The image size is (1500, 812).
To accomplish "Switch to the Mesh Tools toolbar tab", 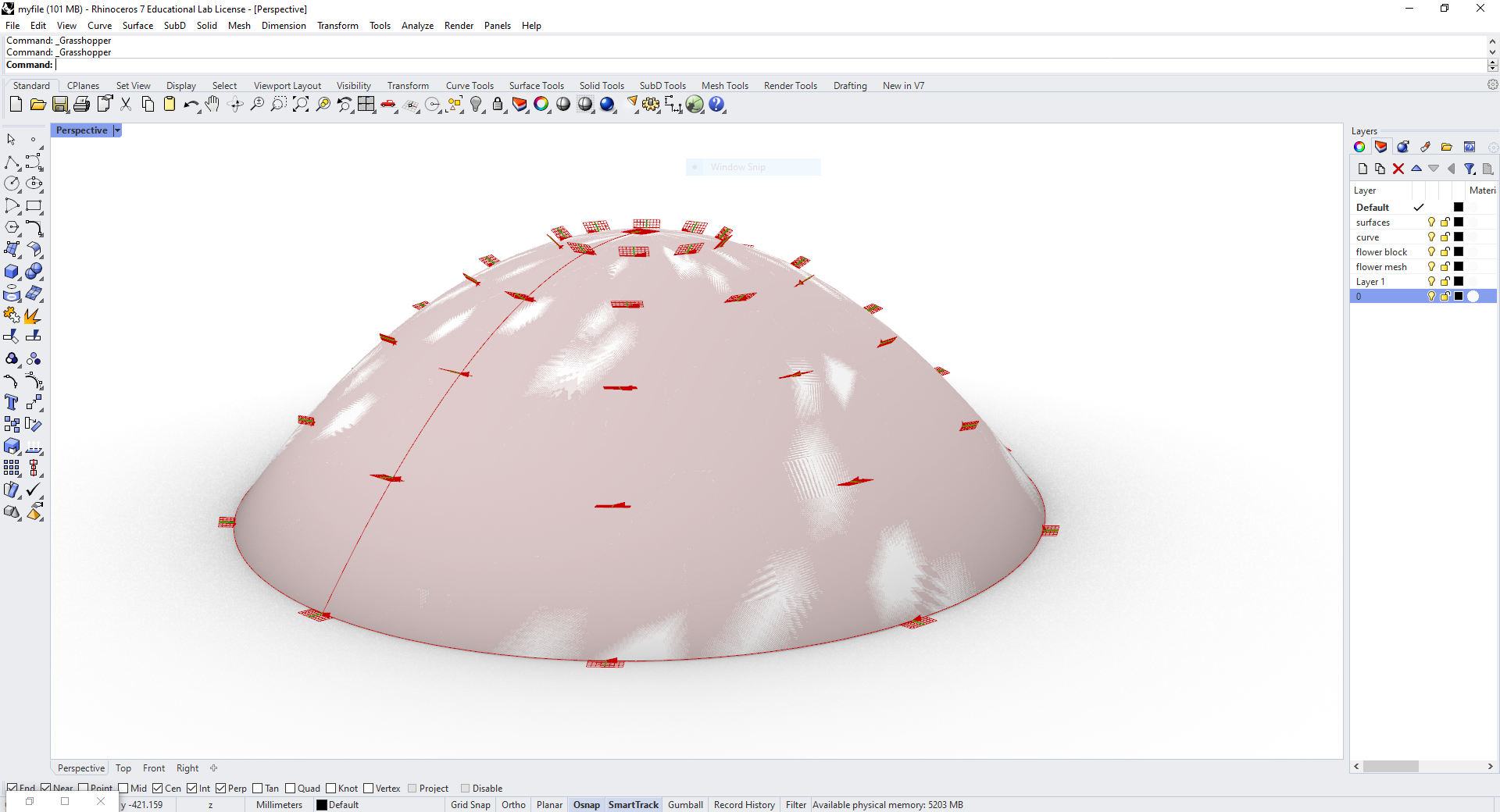I will coord(725,86).
